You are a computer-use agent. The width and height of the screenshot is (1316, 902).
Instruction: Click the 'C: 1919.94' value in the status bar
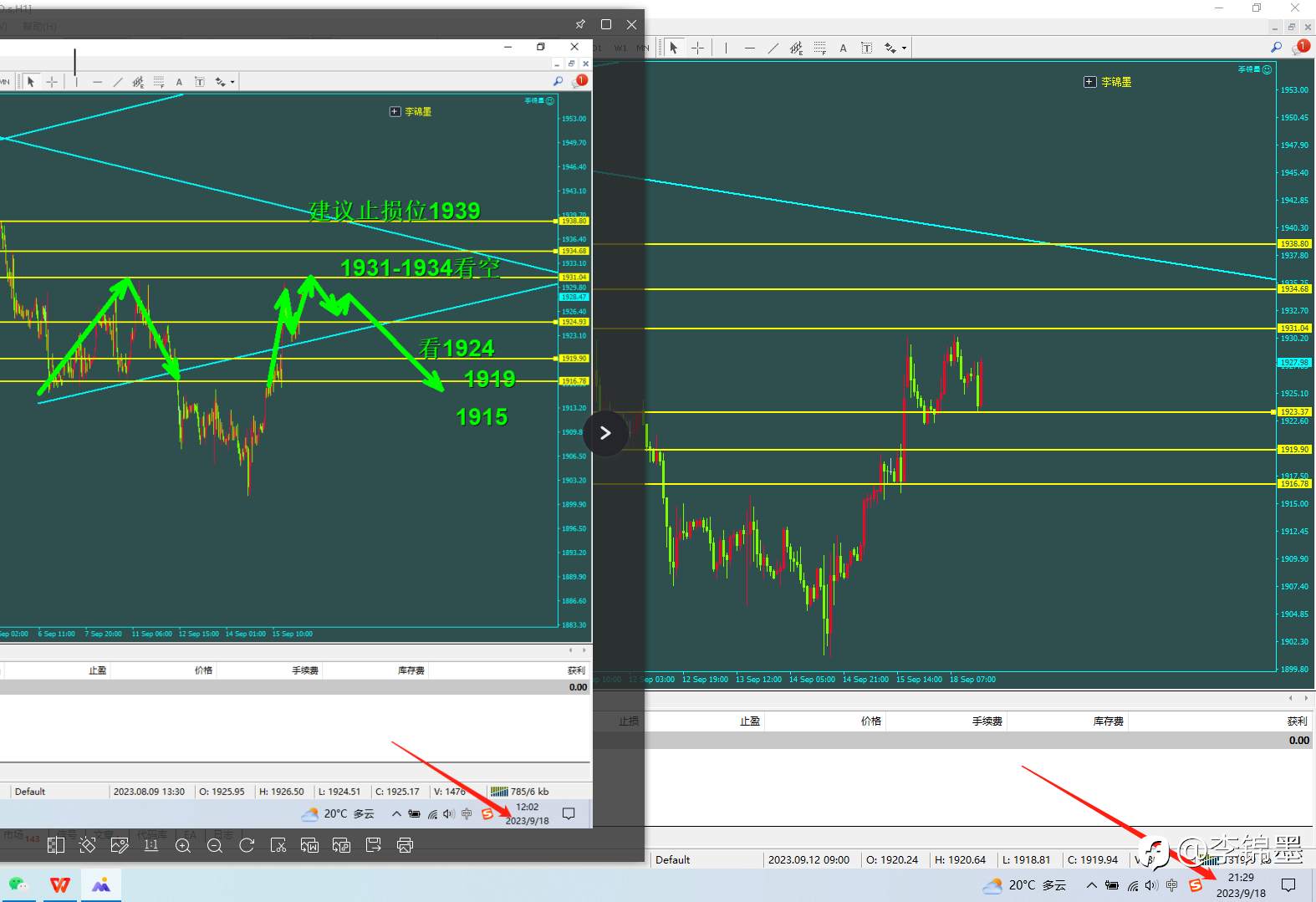(1093, 859)
